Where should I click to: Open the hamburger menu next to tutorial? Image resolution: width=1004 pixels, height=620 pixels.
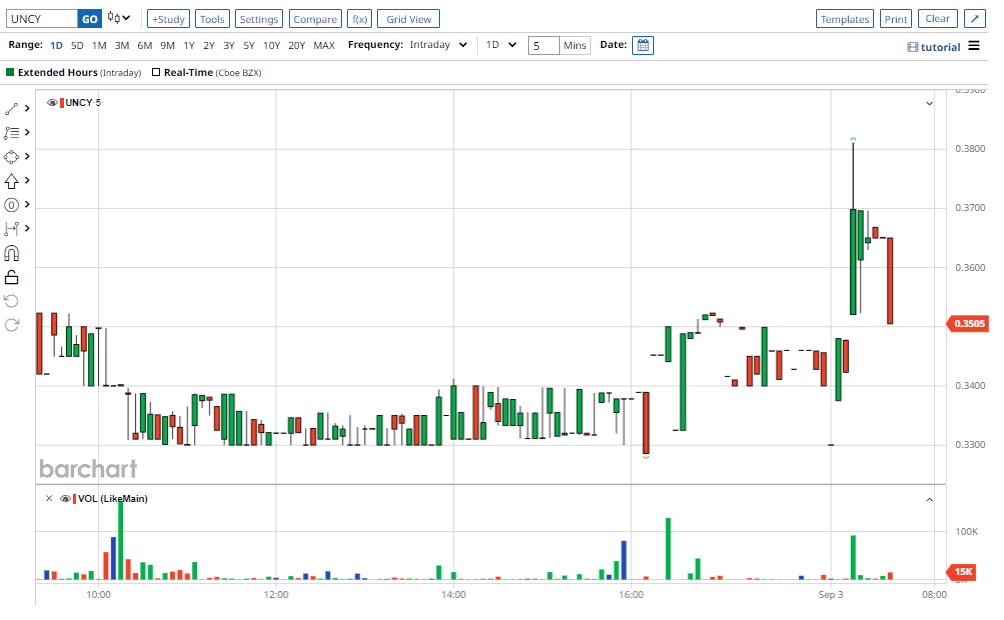tap(974, 46)
